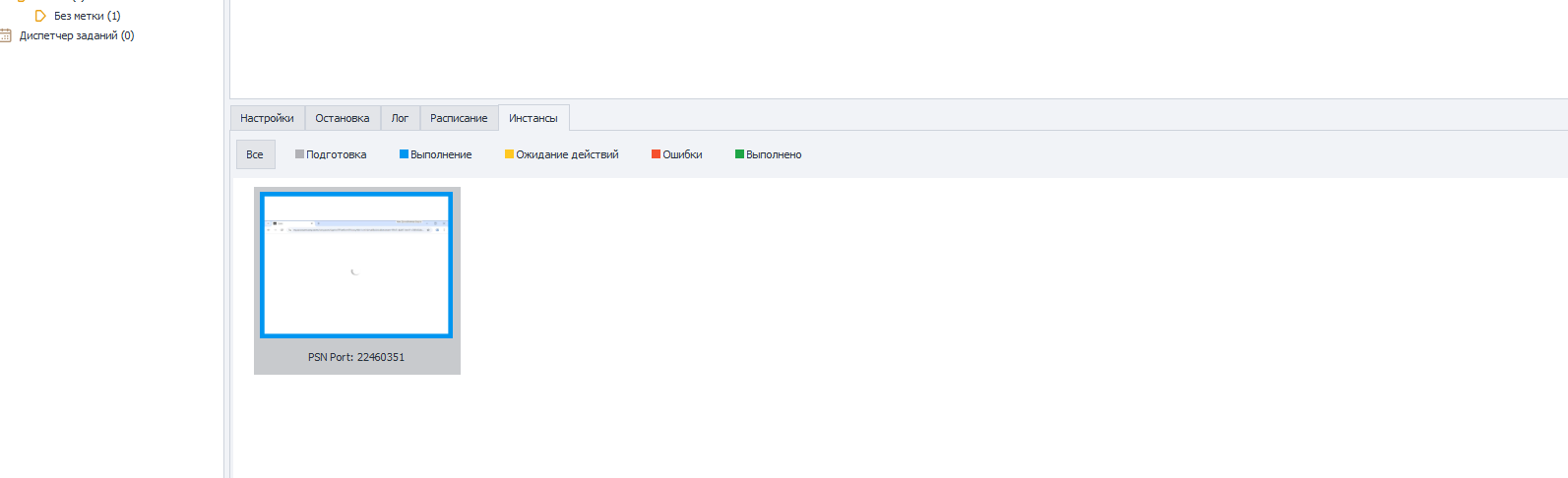
Task: Click the tag icon beside Без метки
Action: [x=40, y=16]
